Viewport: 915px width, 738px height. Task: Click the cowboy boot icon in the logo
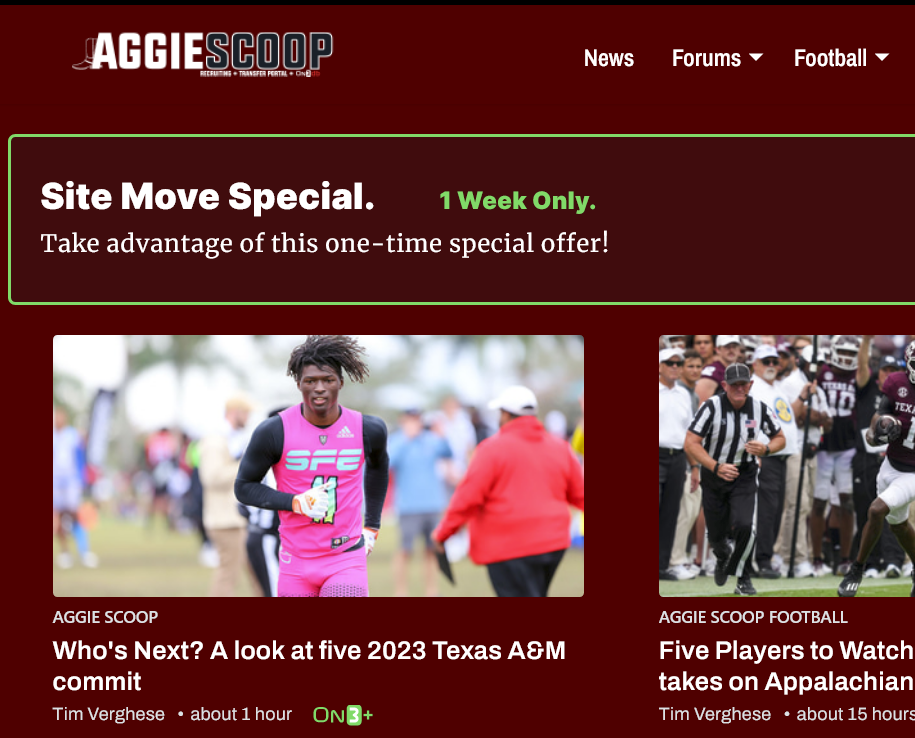(84, 54)
